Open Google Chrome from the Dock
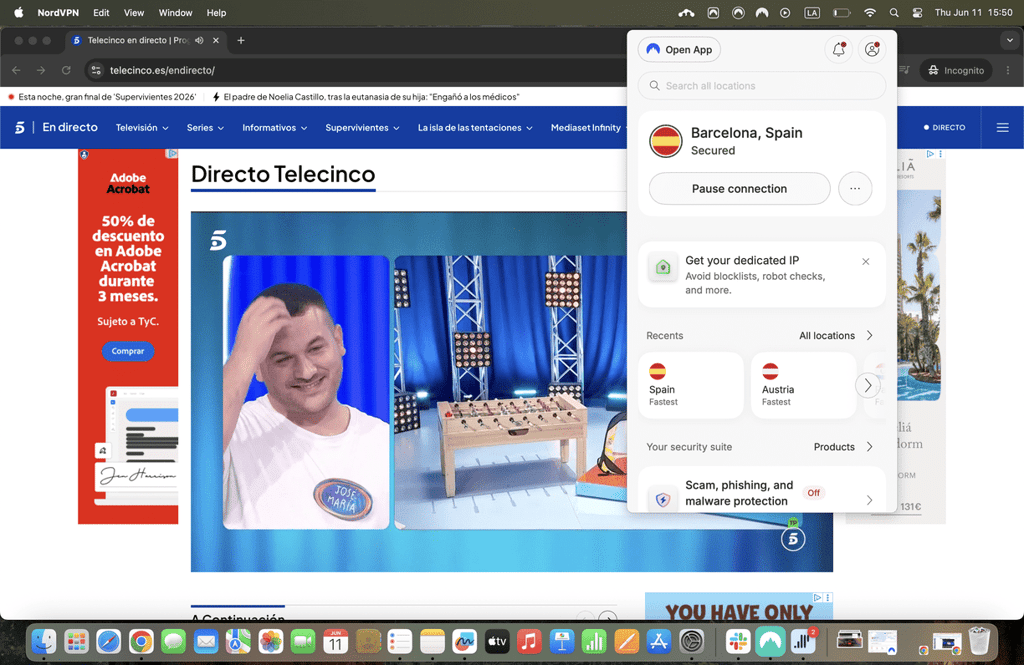The image size is (1024, 665). [x=141, y=642]
